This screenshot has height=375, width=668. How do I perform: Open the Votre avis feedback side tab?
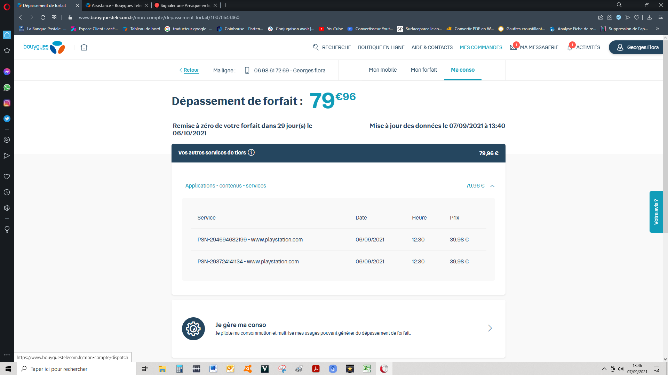[656, 212]
